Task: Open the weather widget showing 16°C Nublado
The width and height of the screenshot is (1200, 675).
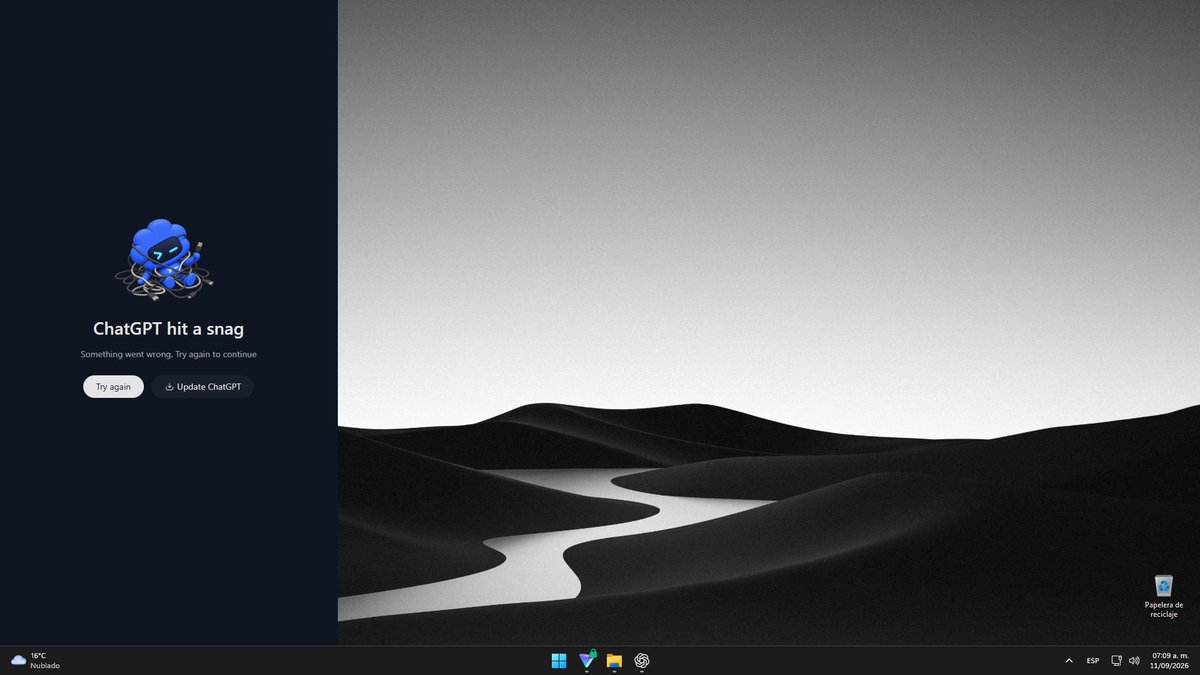Action: [x=35, y=660]
